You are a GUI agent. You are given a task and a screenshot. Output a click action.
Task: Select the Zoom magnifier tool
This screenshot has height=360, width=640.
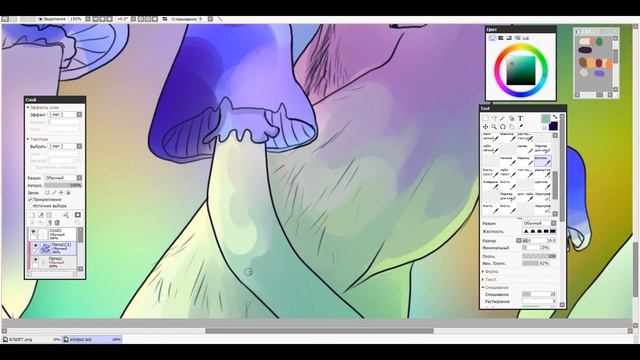click(494, 127)
